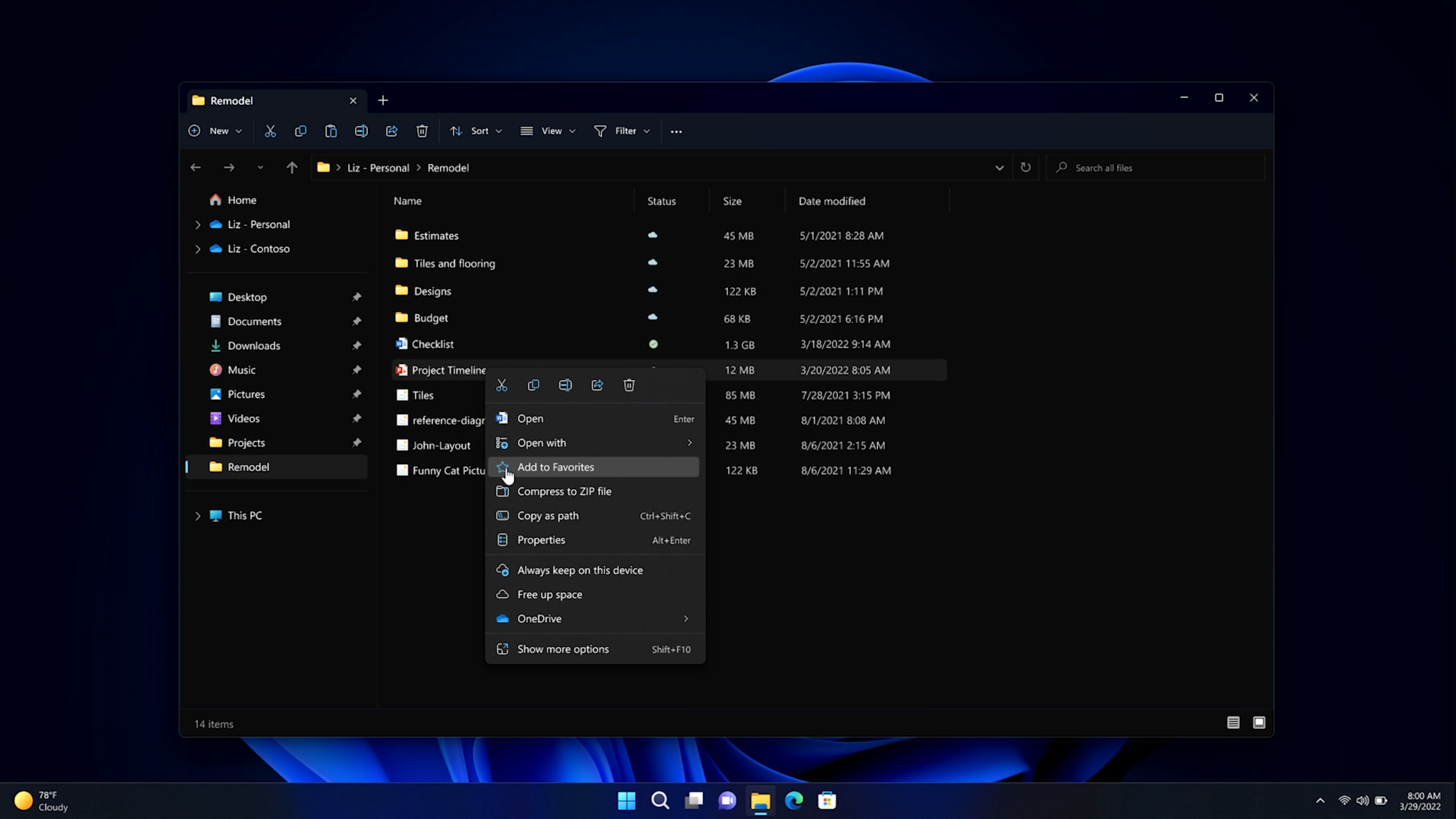Select the Cut icon in the context menu

point(502,384)
